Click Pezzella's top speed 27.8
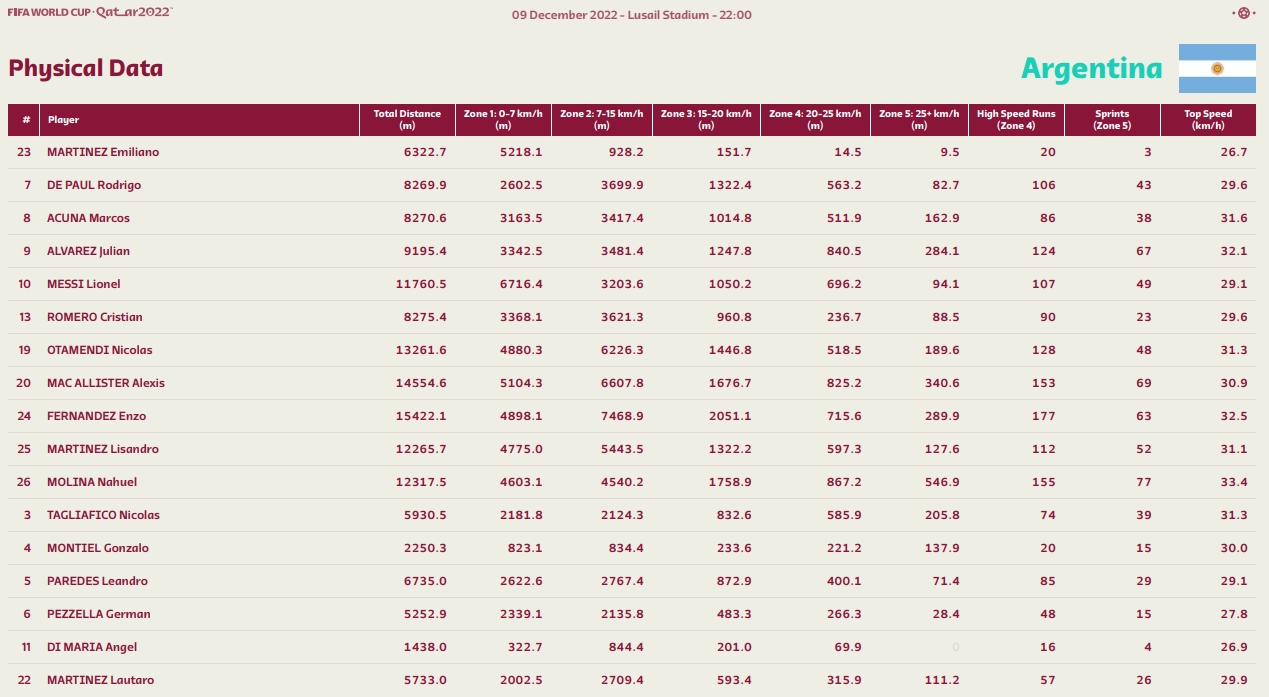 tap(1235, 614)
